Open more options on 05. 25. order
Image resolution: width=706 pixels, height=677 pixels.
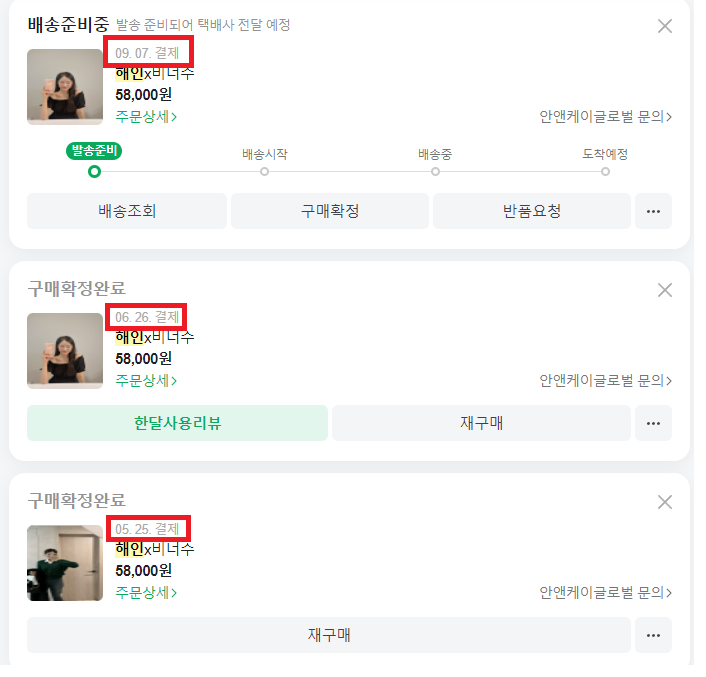(654, 635)
